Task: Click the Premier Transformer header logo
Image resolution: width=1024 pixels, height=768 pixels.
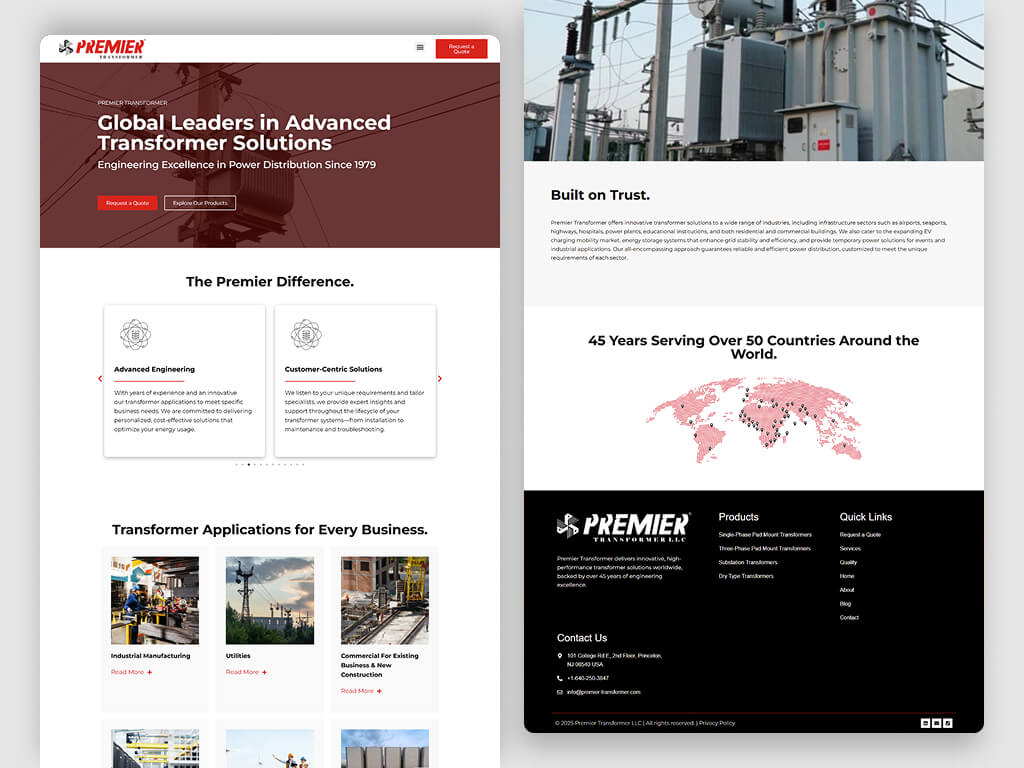Action: pyautogui.click(x=102, y=48)
